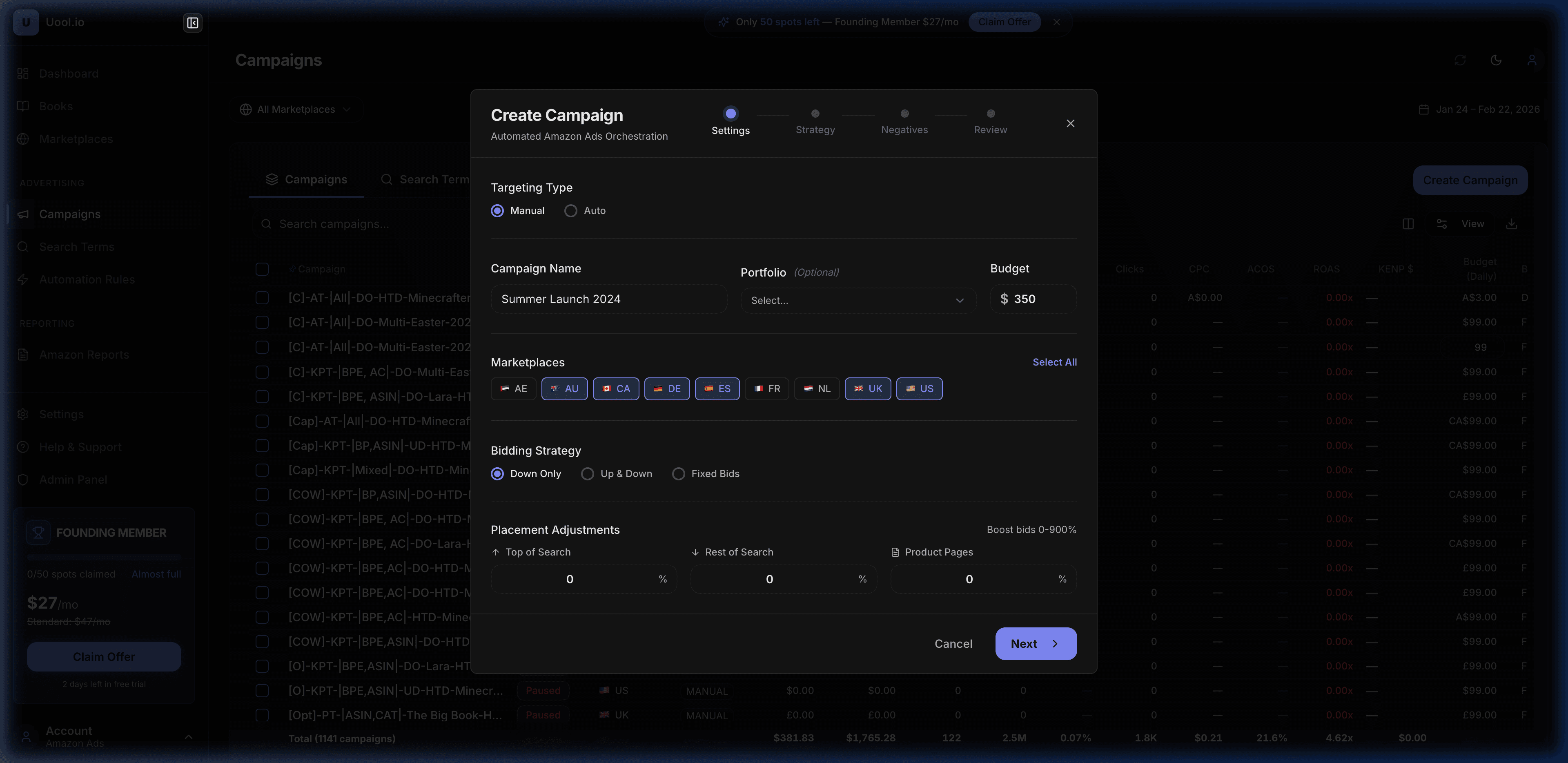Click Select All marketplaces
This screenshot has height=763, width=1568.
(x=1054, y=362)
